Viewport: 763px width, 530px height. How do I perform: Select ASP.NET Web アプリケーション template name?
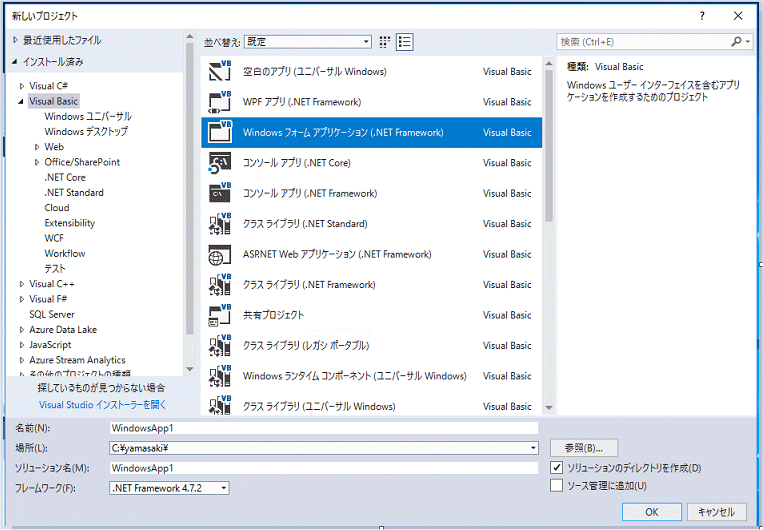coord(337,254)
